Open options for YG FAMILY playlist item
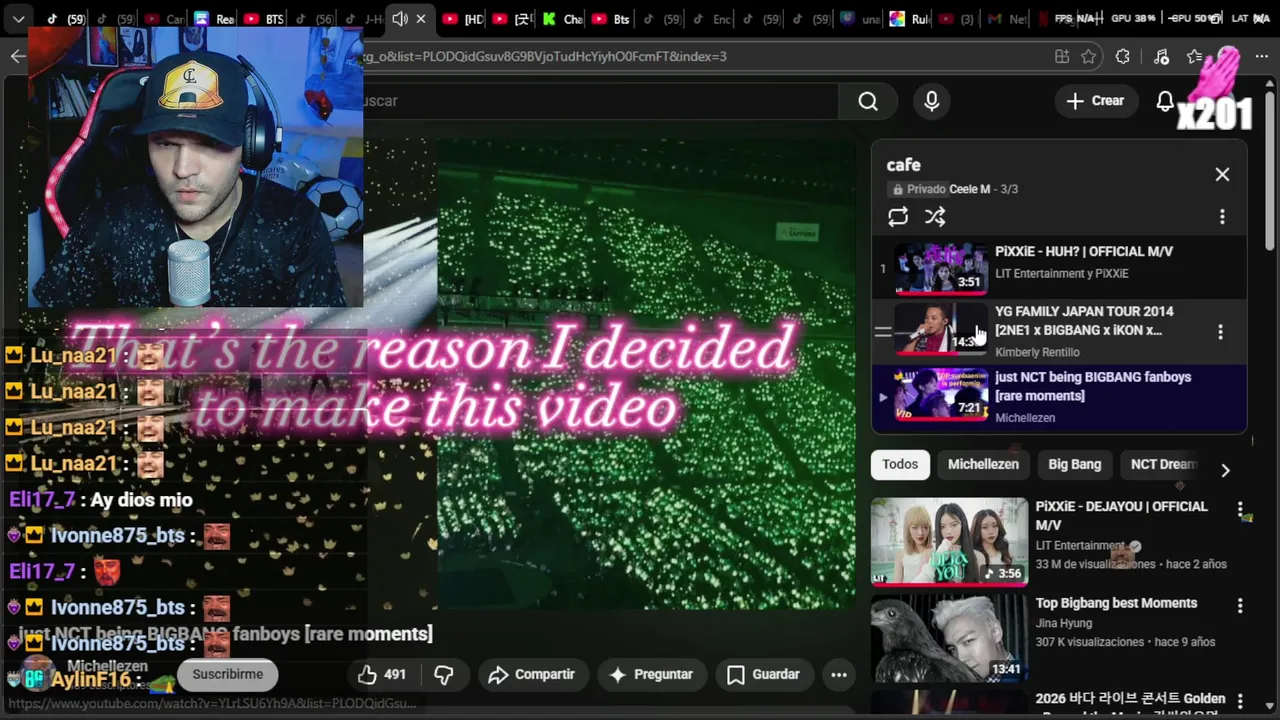Viewport: 1280px width, 720px height. (1220, 331)
